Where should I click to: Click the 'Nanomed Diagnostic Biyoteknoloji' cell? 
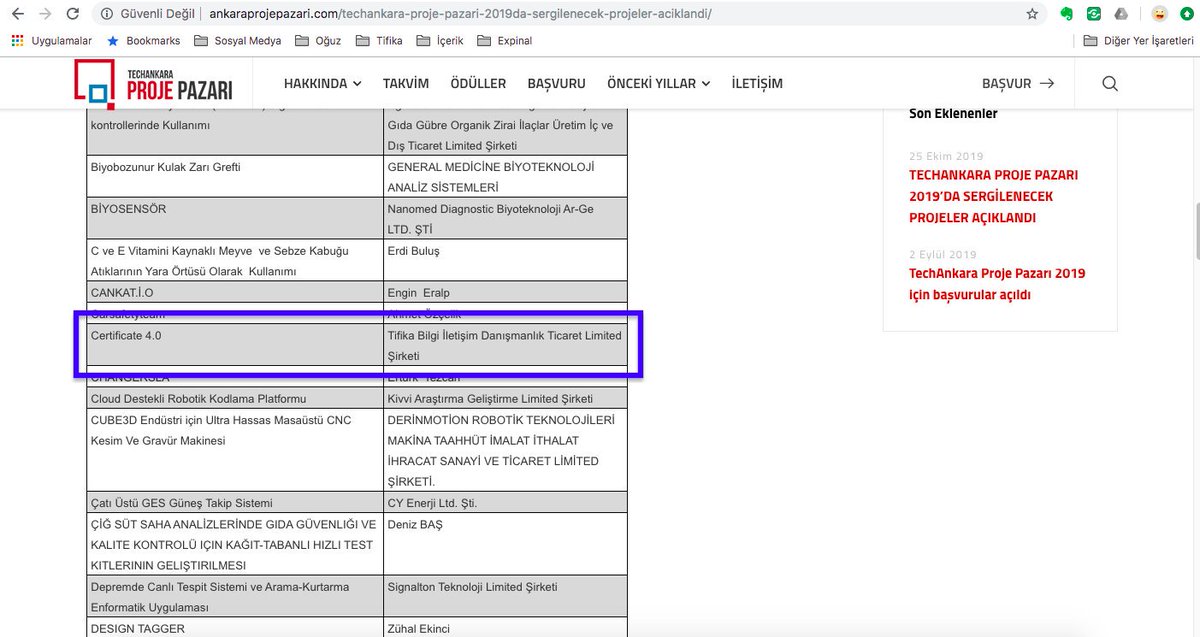(505, 218)
